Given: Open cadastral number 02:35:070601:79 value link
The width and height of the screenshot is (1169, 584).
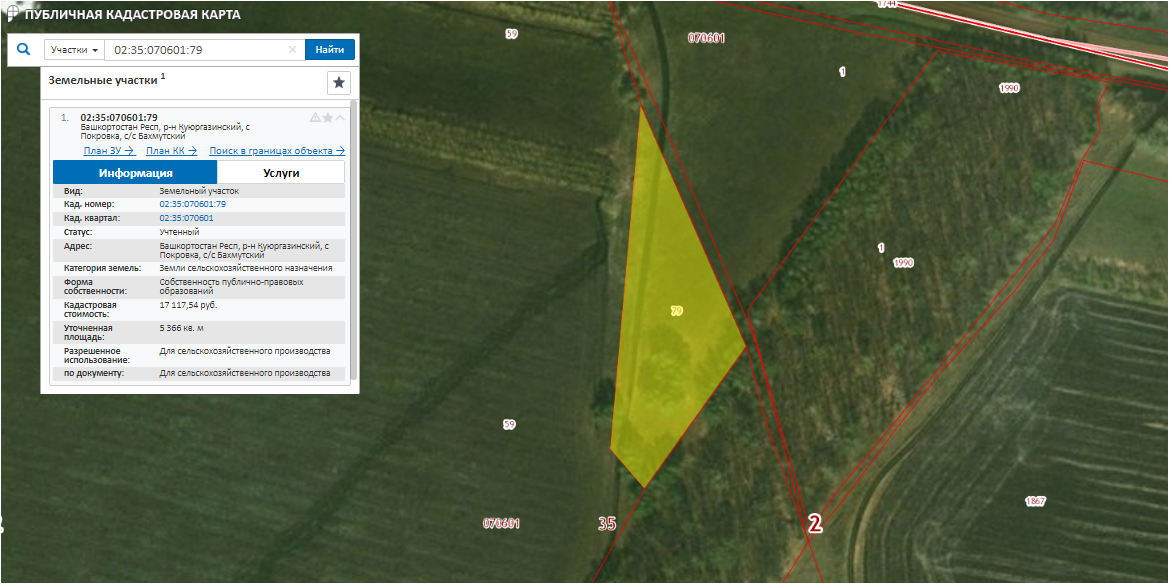Looking at the screenshot, I should coord(192,204).
